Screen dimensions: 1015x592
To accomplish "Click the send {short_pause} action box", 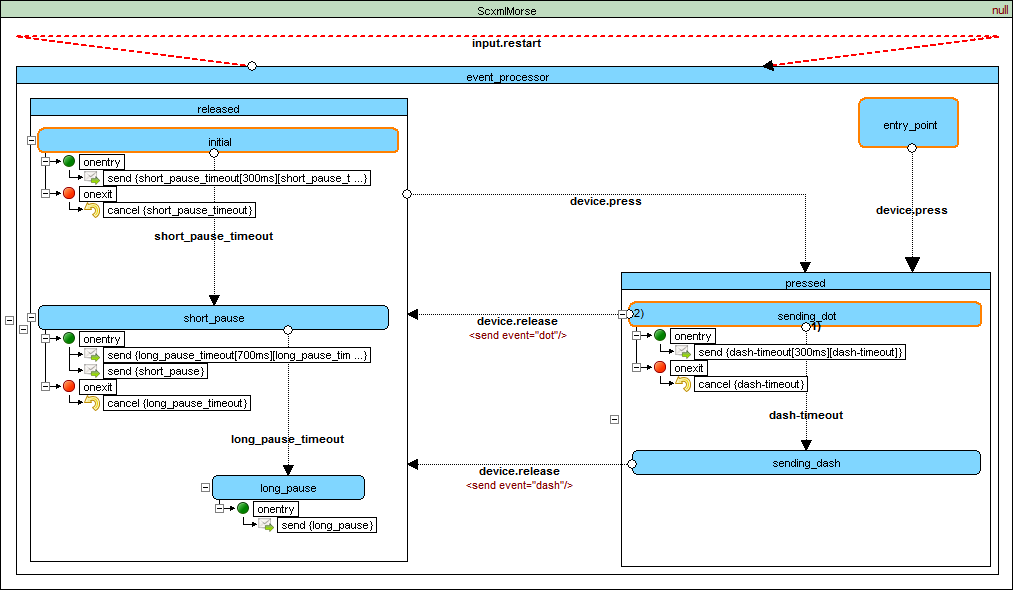I will tap(156, 371).
